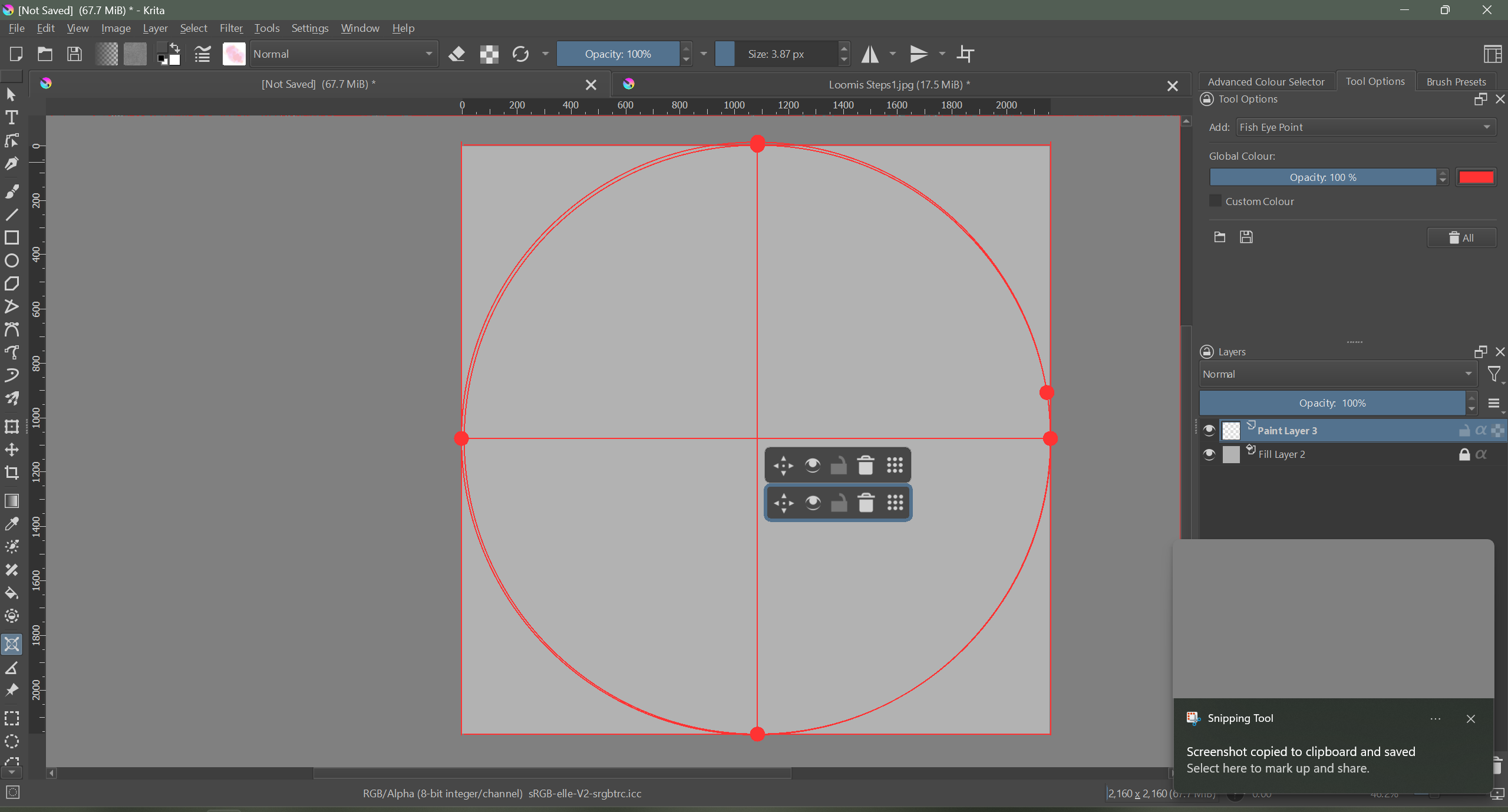Open the Add assistant type dropdown
1508x812 pixels.
(x=1365, y=127)
